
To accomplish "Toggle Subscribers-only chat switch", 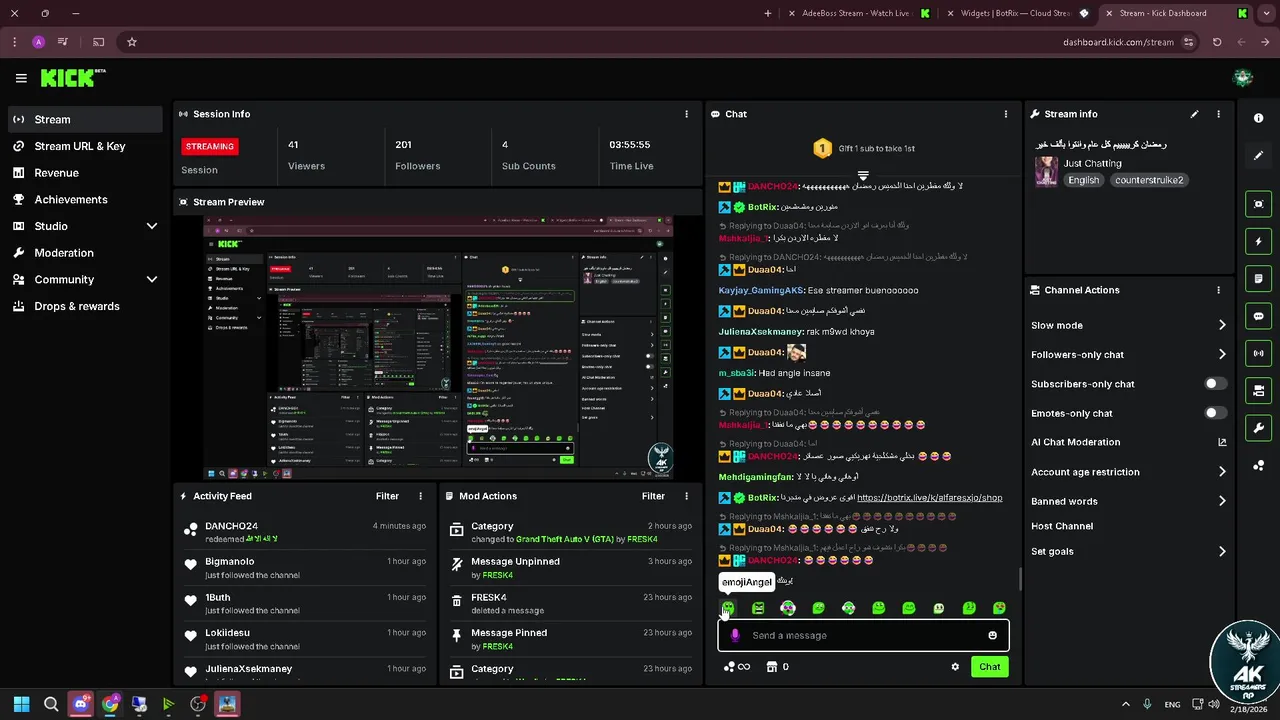I will click(1215, 384).
